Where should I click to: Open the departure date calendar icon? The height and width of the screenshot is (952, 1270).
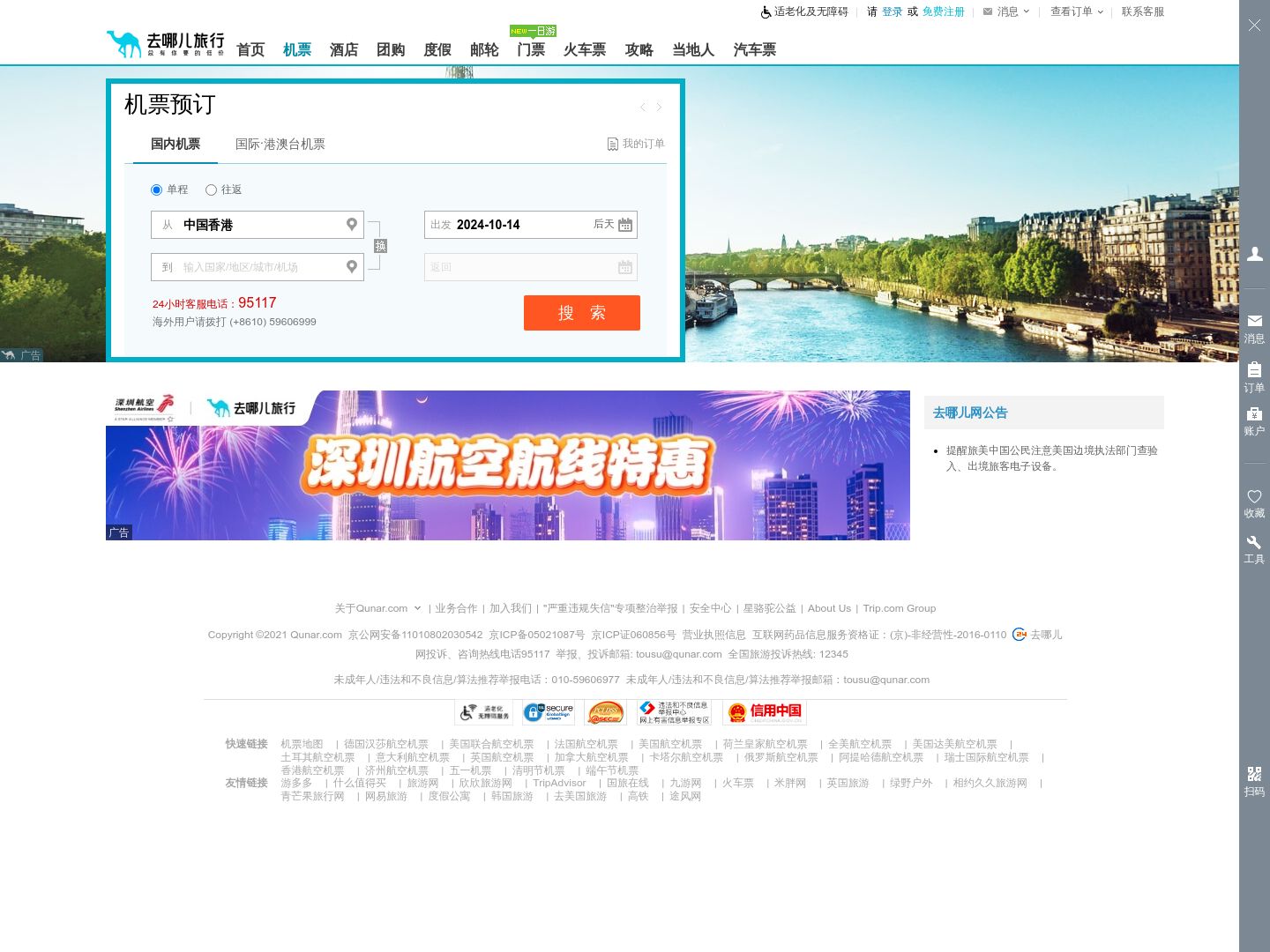(625, 225)
